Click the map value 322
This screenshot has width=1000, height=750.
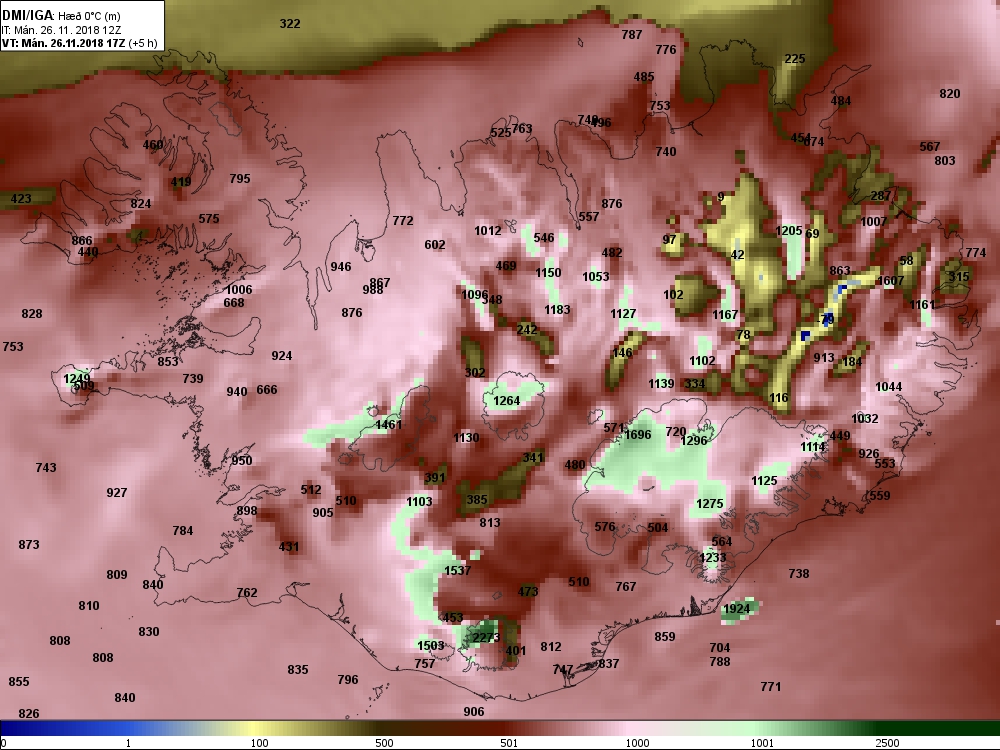point(290,24)
